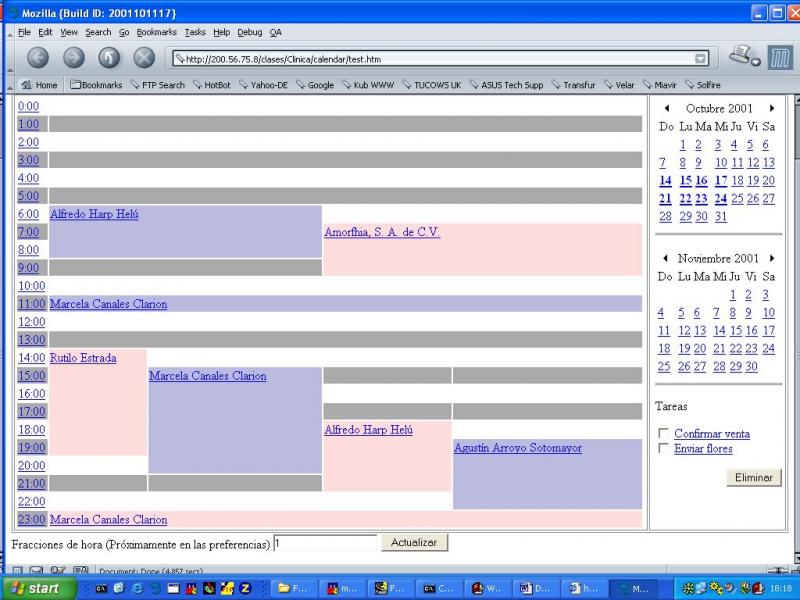Screen dimensions: 800x600
Task: Click the Fracciones de hora input field
Action: (325, 543)
